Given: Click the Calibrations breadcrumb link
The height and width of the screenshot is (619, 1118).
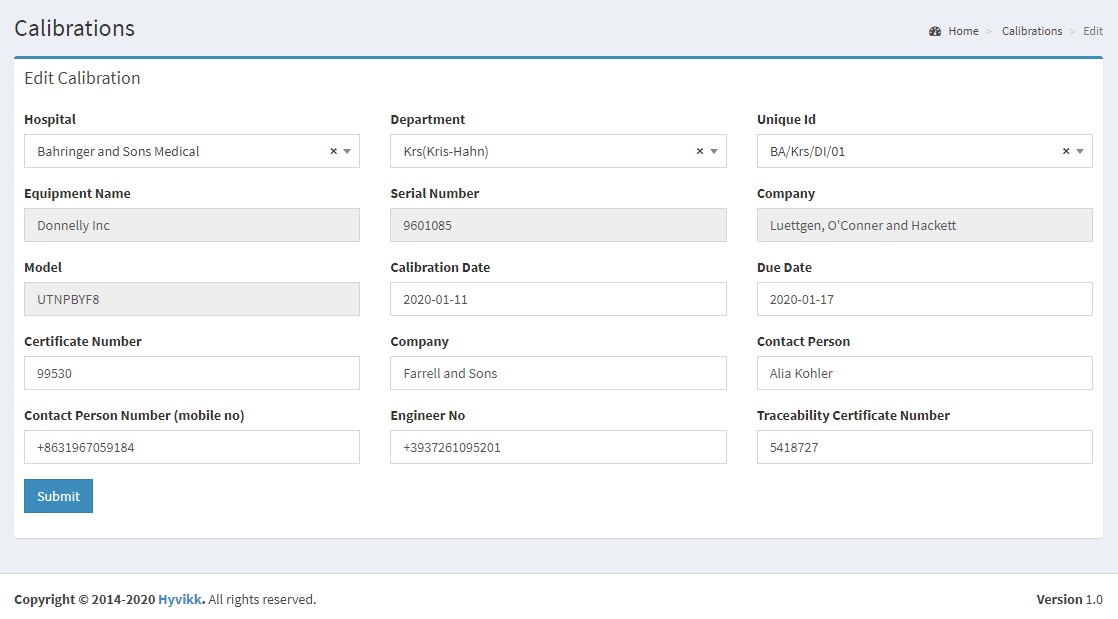Looking at the screenshot, I should 1032,31.
